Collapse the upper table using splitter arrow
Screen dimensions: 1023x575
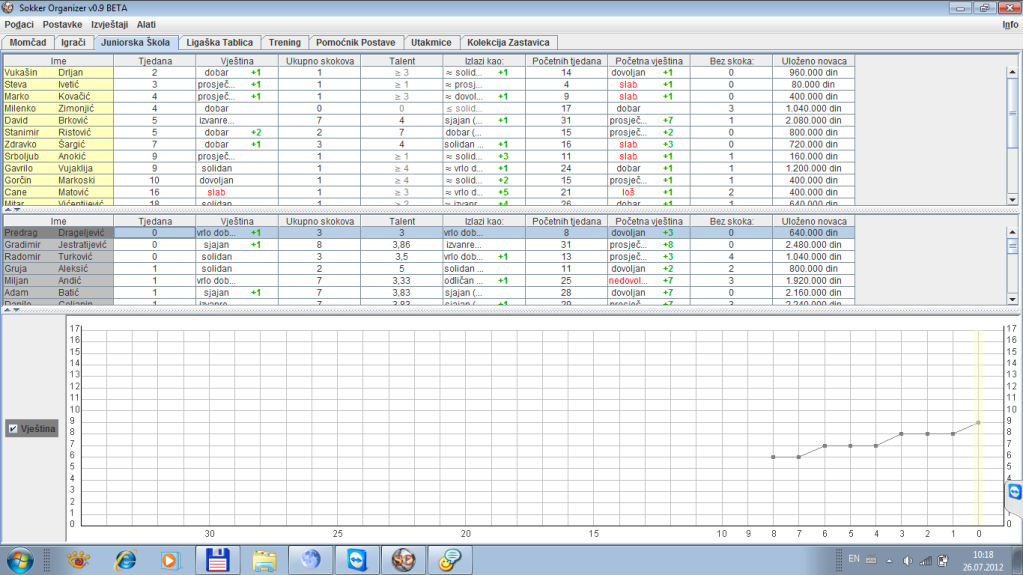(x=7, y=210)
